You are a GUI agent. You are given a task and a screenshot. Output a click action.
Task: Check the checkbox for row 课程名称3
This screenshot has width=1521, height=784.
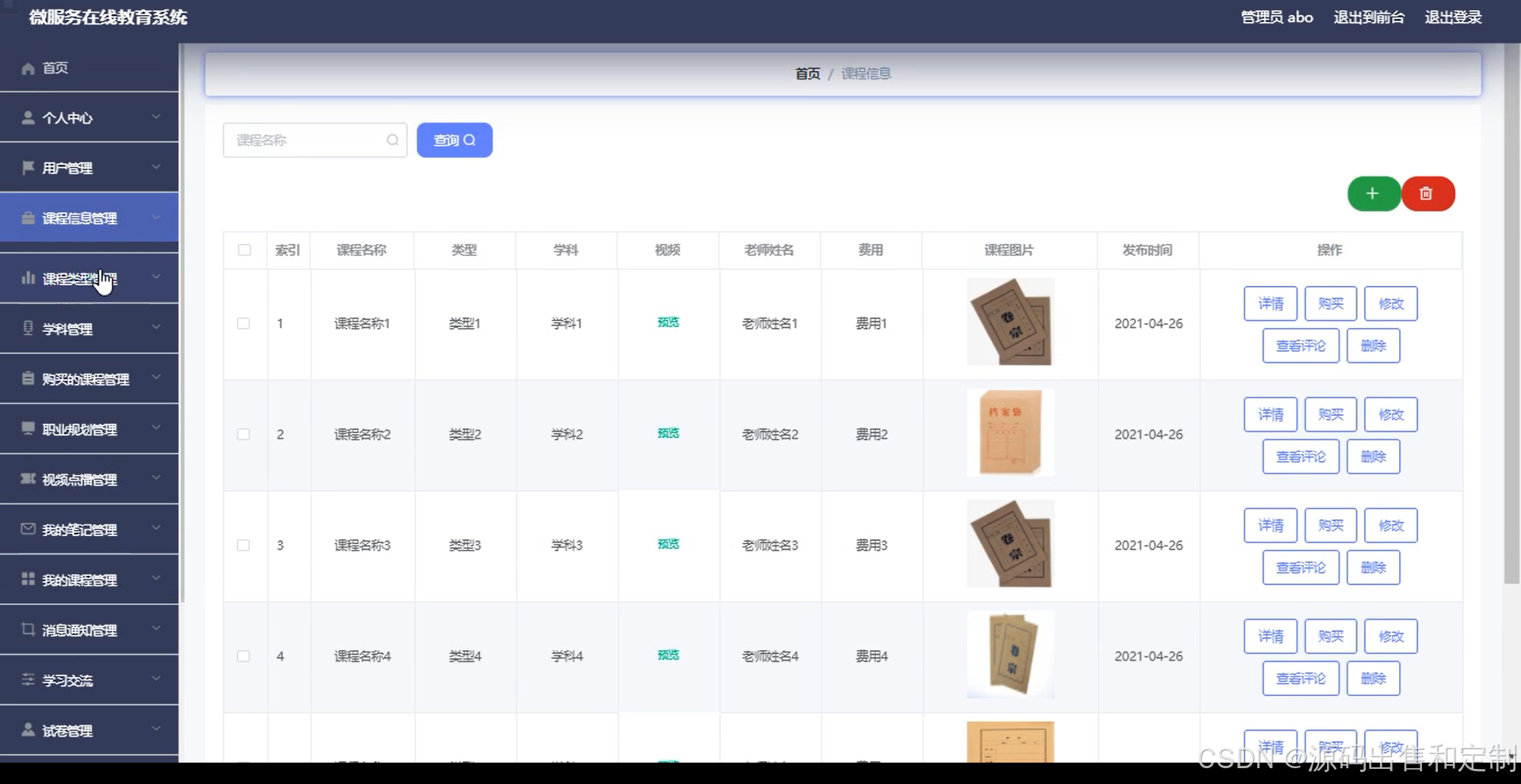[x=243, y=546]
